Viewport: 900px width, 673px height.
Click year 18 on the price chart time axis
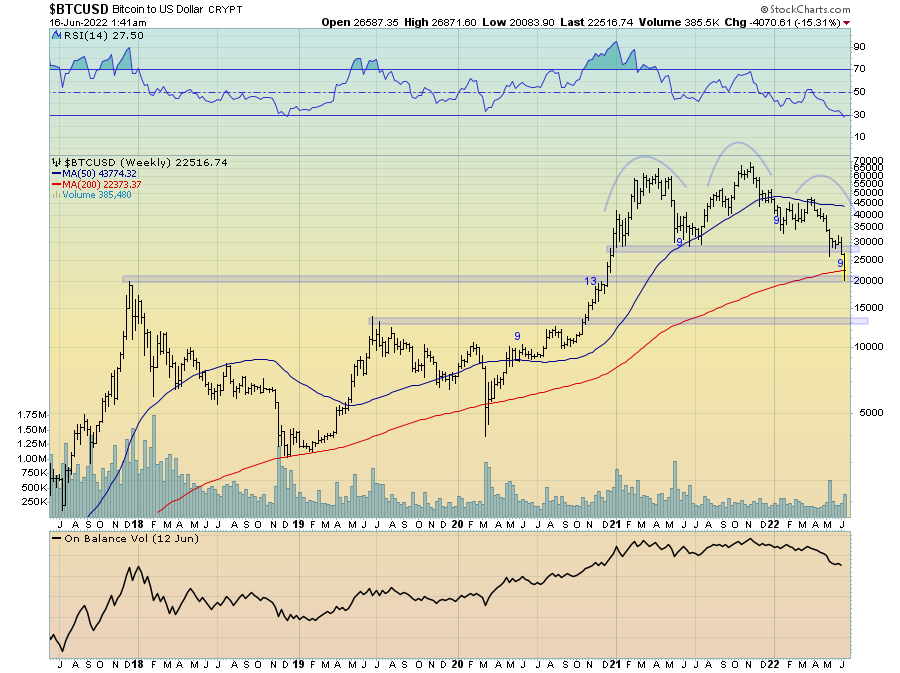[x=138, y=524]
